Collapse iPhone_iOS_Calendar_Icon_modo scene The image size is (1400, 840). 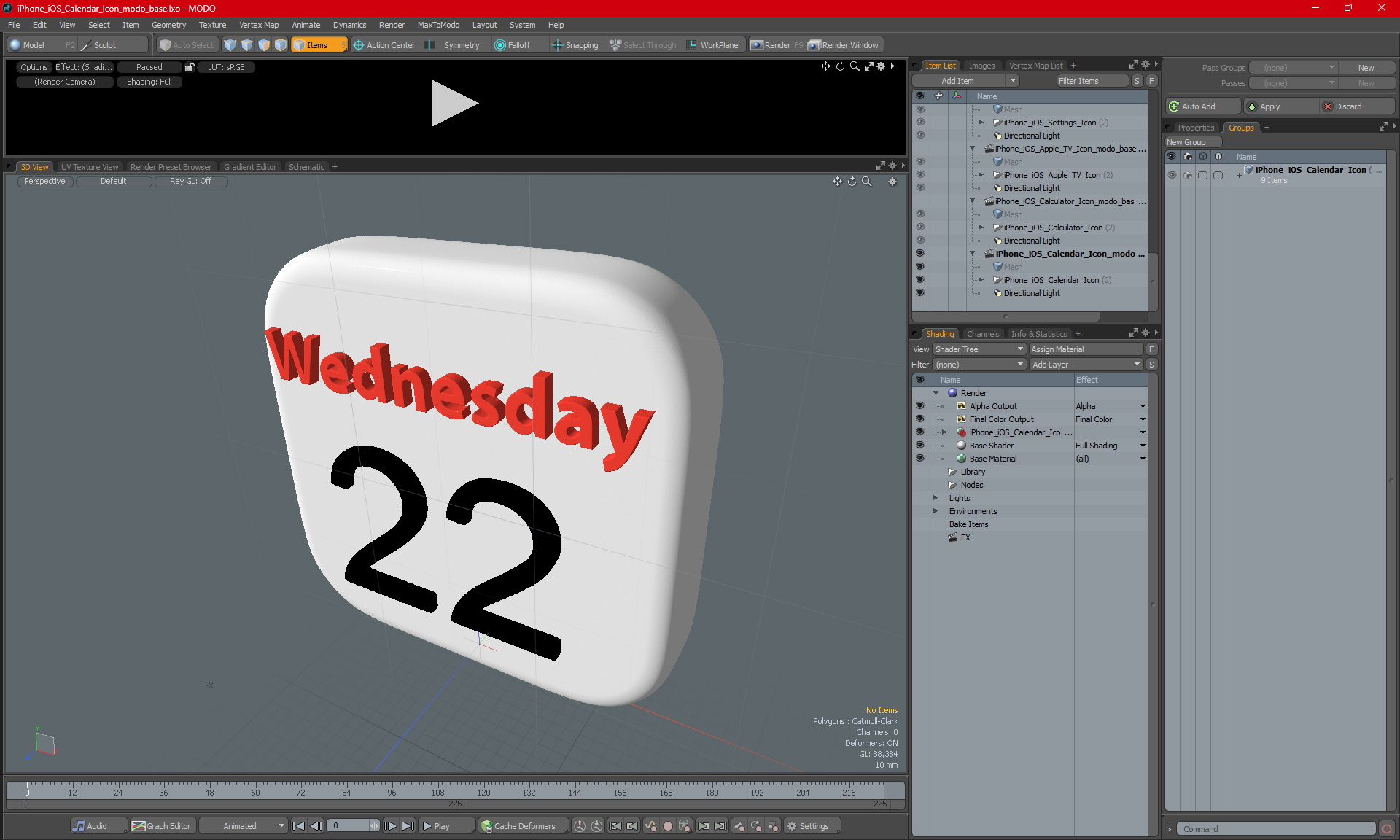point(972,254)
